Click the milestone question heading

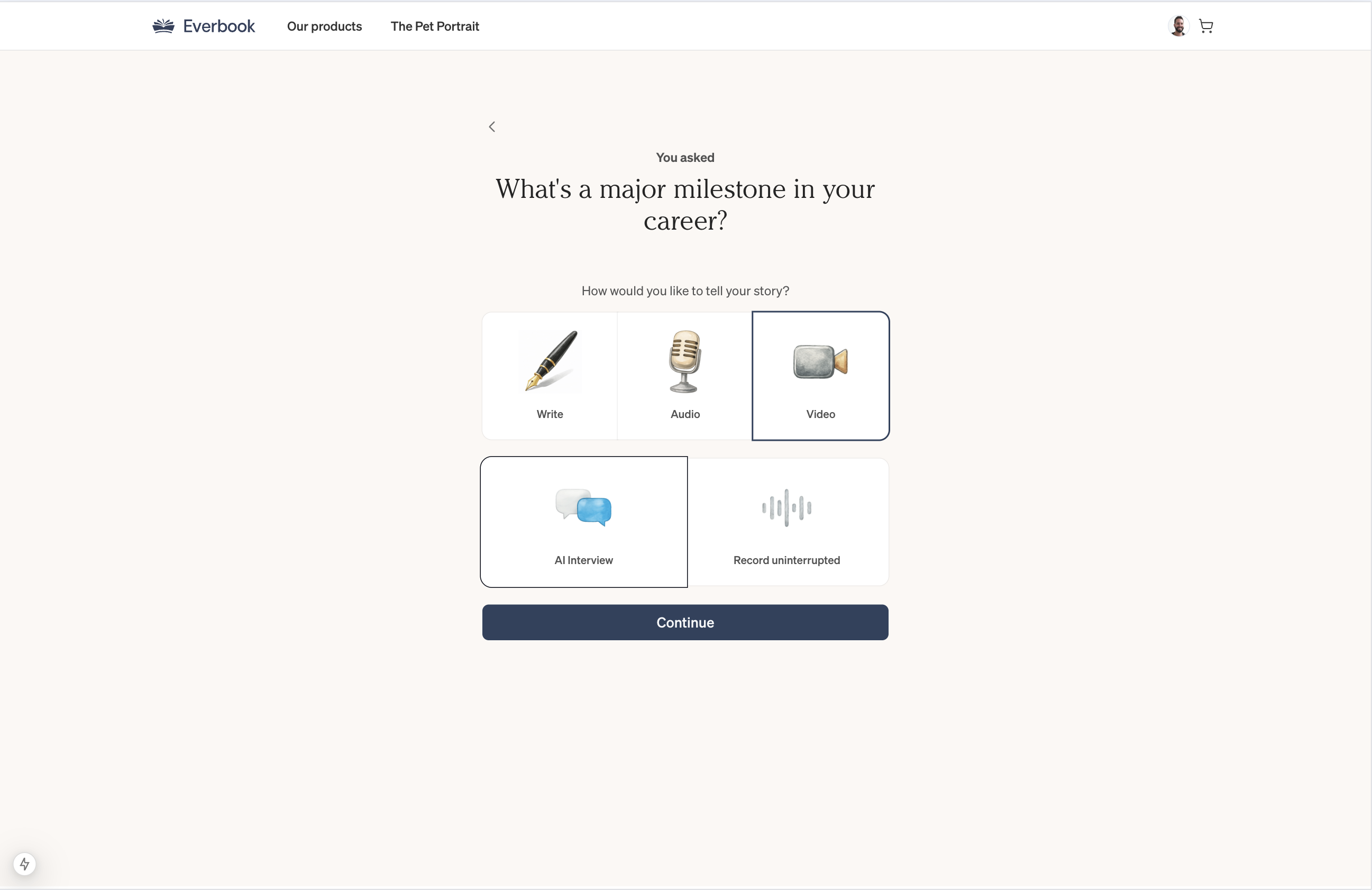click(x=685, y=205)
